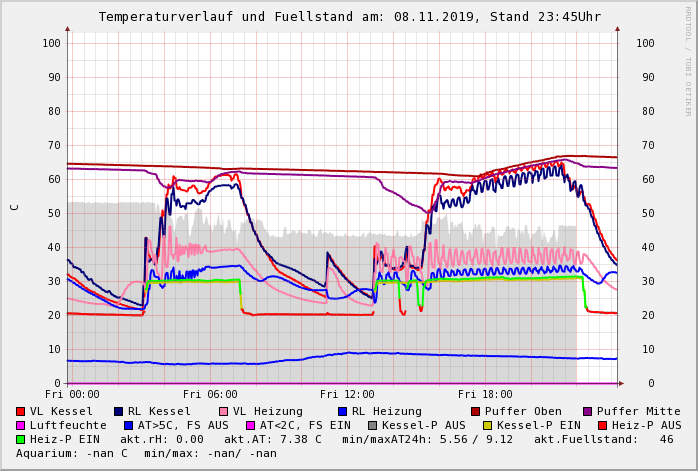The height and width of the screenshot is (471, 698).
Task: Click the dark blue RL Kessel legend swatch
Action: [118, 411]
